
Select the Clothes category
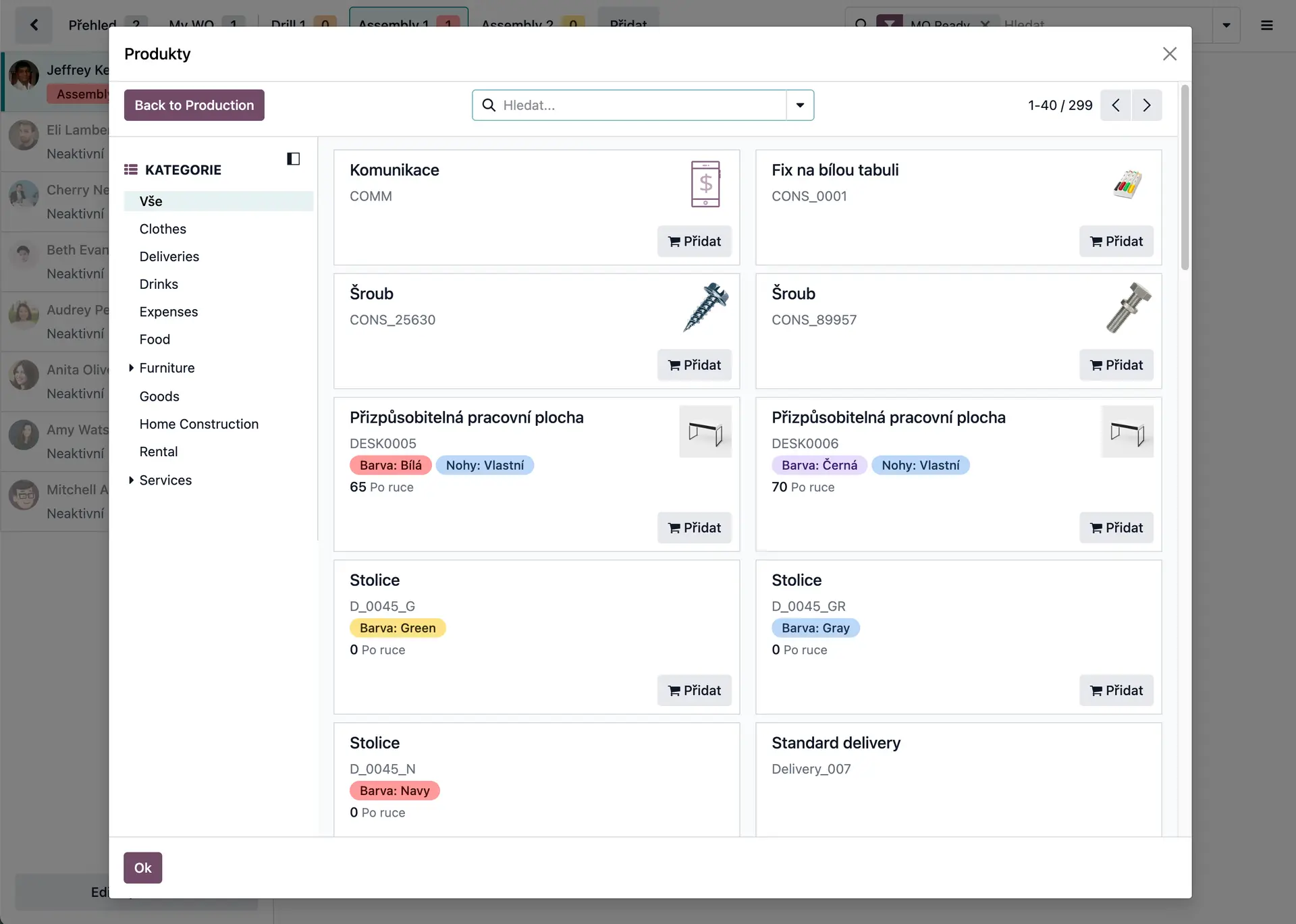(163, 229)
